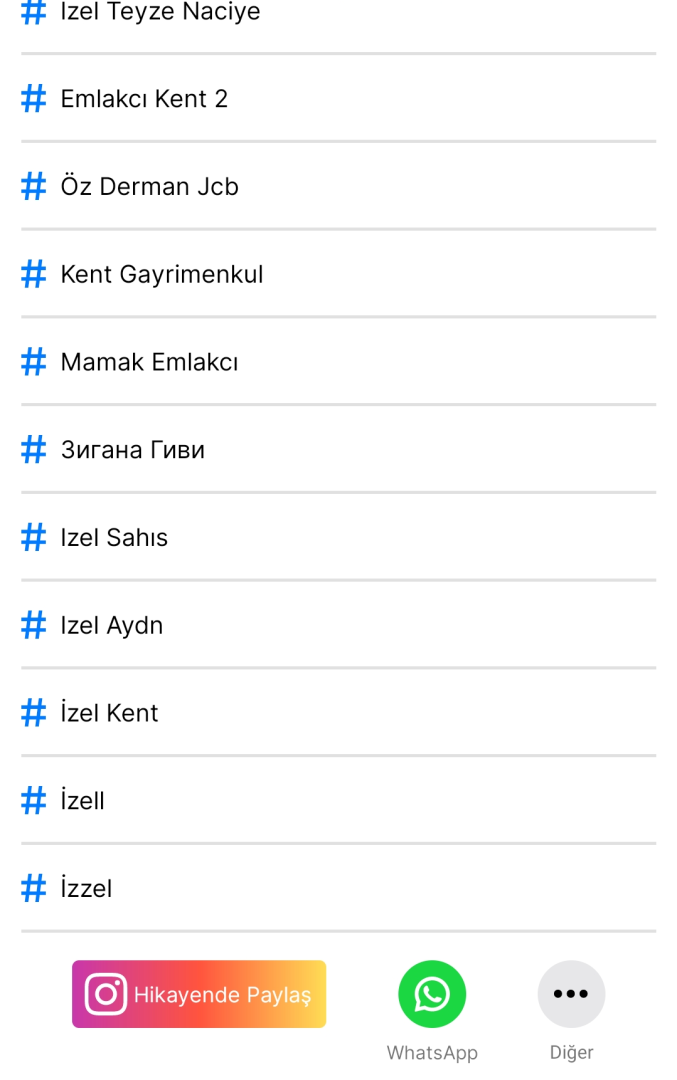
Task: Tap the WhatsApp text label
Action: (432, 1053)
